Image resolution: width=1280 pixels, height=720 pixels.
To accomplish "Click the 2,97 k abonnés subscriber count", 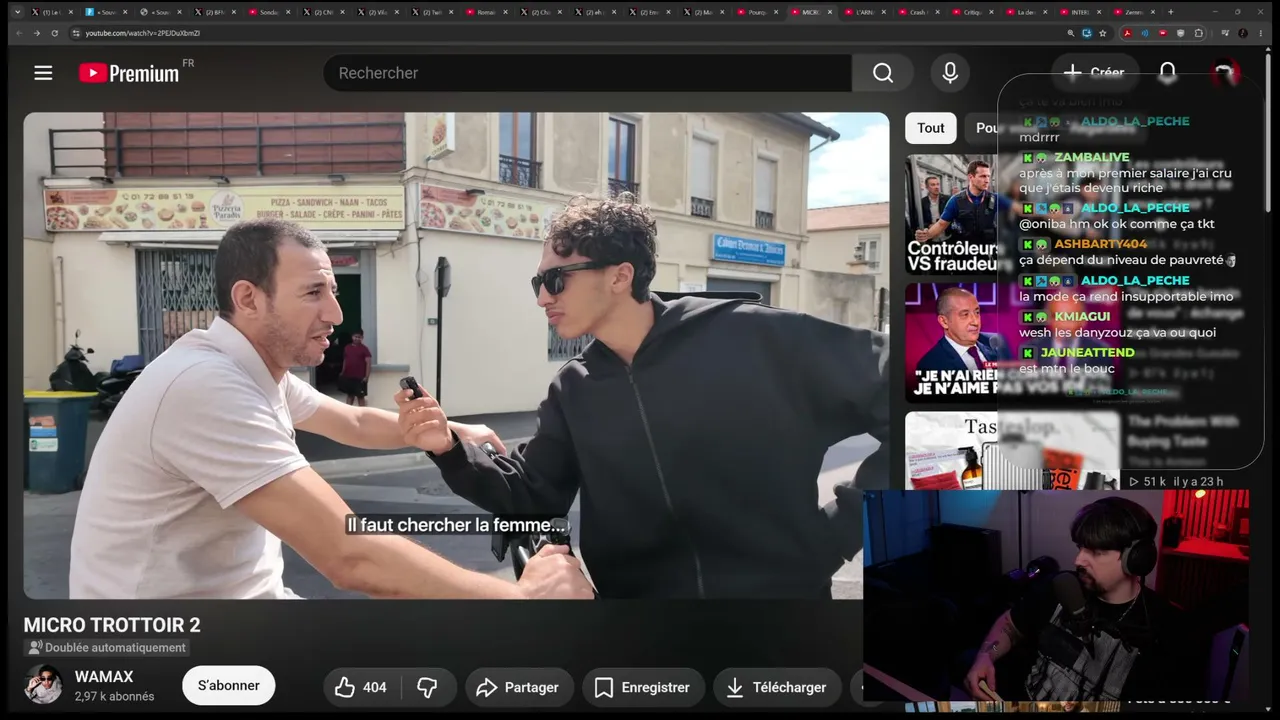I will click(114, 696).
